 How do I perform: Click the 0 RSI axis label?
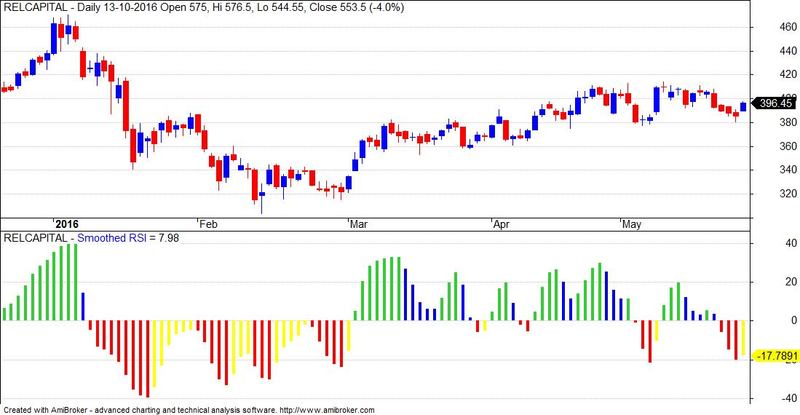[794, 321]
